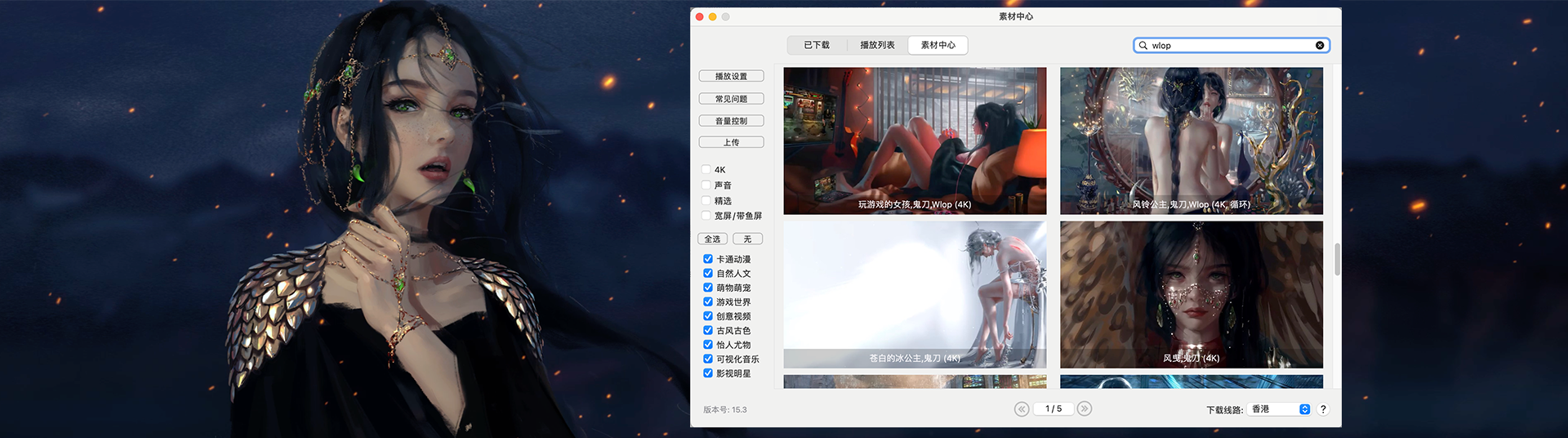1568x438 pixels.
Task: Open 音量控制 volume control
Action: pyautogui.click(x=731, y=121)
